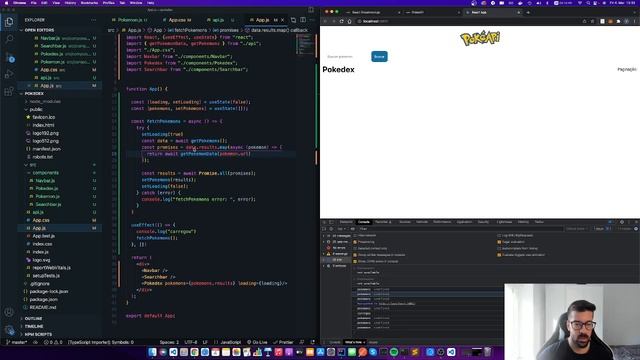Toggle the Log XMLHttpRequests checkbox
This screenshot has width=640, height=360.
(499, 236)
